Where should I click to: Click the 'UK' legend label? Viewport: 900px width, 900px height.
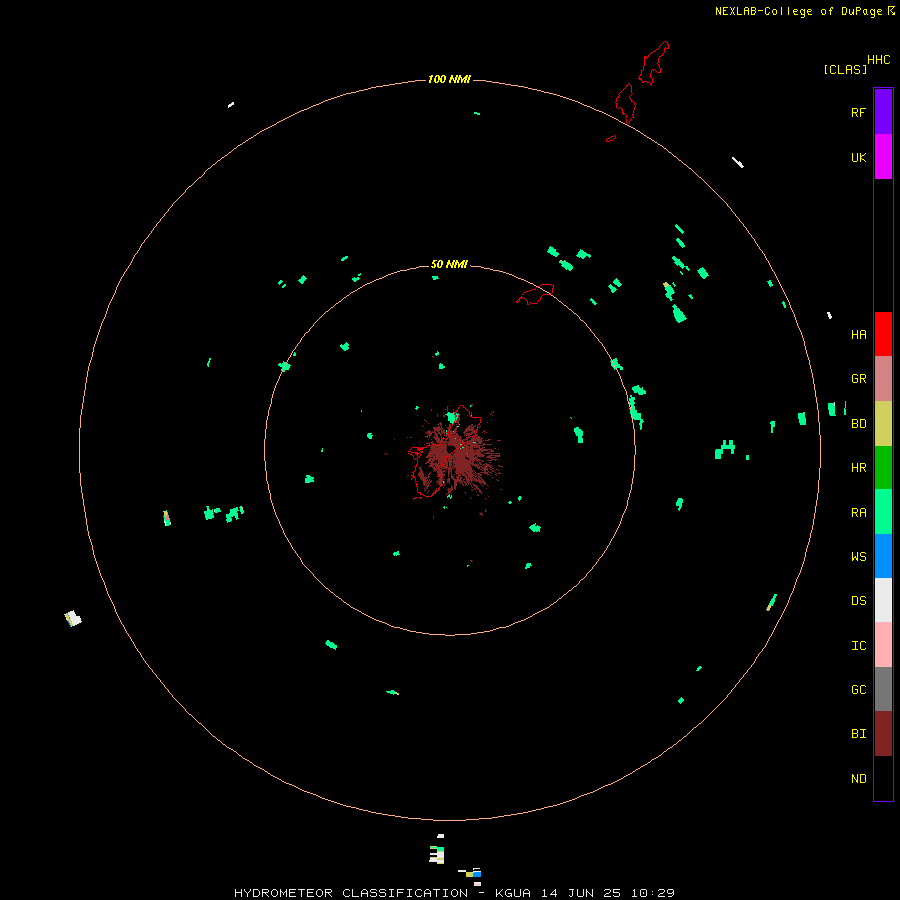[858, 157]
